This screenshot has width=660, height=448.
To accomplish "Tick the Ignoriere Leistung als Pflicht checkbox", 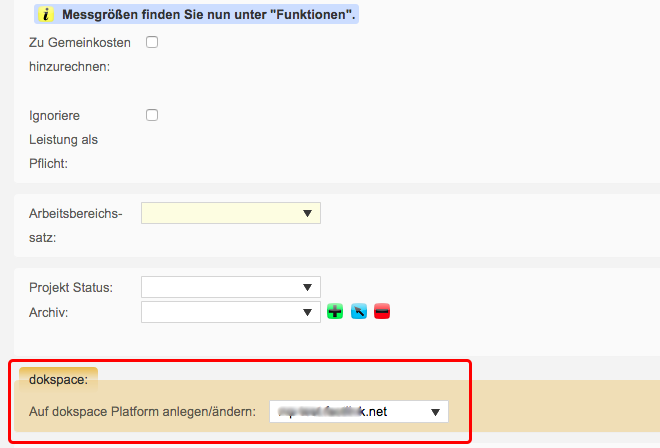I will tap(153, 115).
